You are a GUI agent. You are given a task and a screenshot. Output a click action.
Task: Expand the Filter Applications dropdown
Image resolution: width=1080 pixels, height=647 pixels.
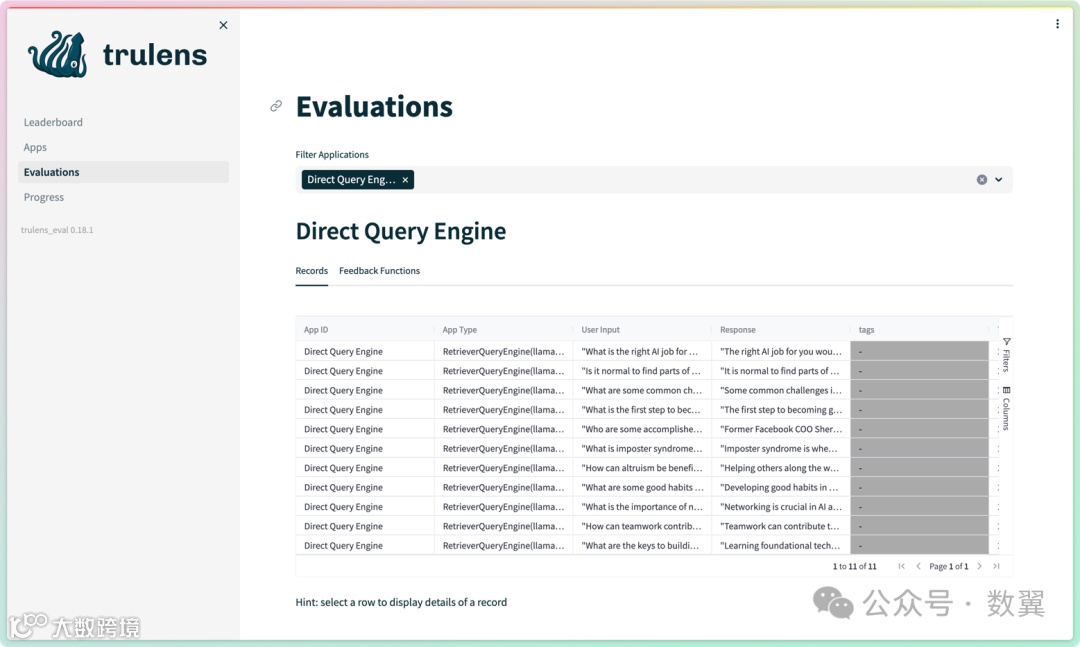pos(999,180)
